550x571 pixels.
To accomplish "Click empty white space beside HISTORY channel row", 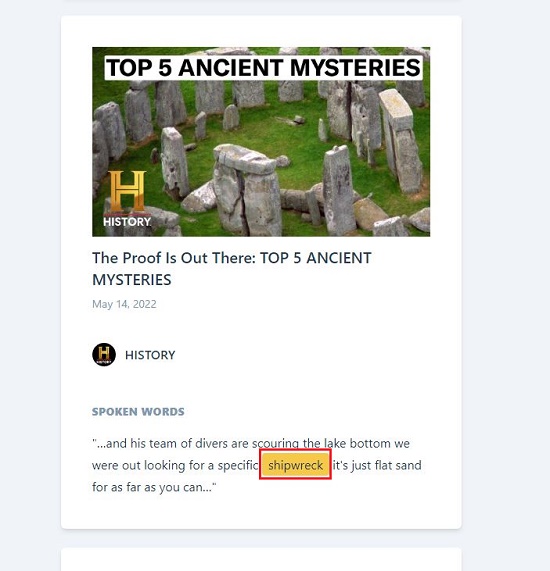I will pos(310,355).
